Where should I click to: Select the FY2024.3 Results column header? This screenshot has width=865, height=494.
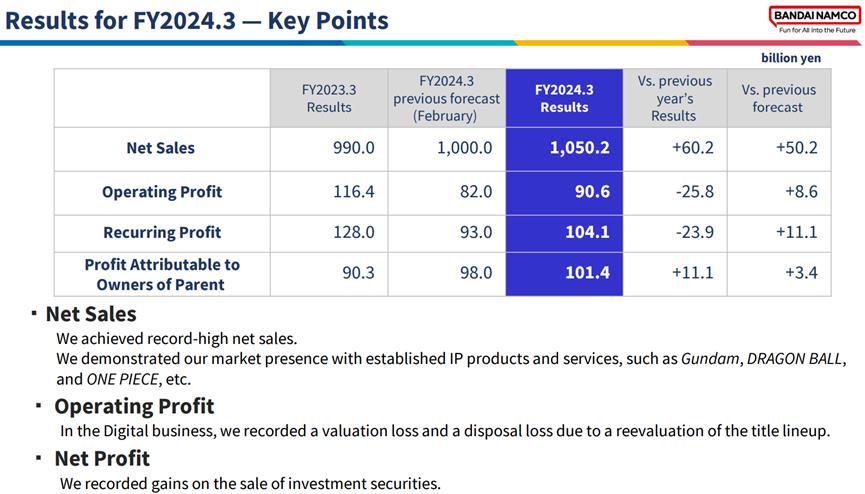tap(564, 98)
